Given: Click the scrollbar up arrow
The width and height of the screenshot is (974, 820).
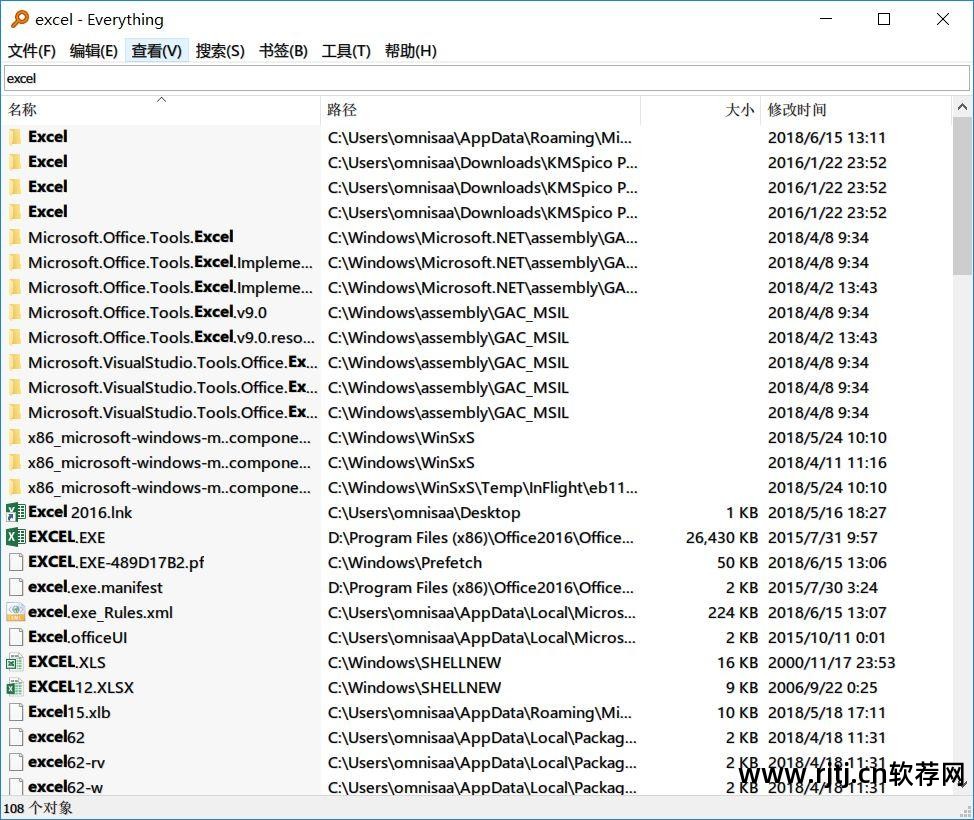Looking at the screenshot, I should click(x=962, y=107).
